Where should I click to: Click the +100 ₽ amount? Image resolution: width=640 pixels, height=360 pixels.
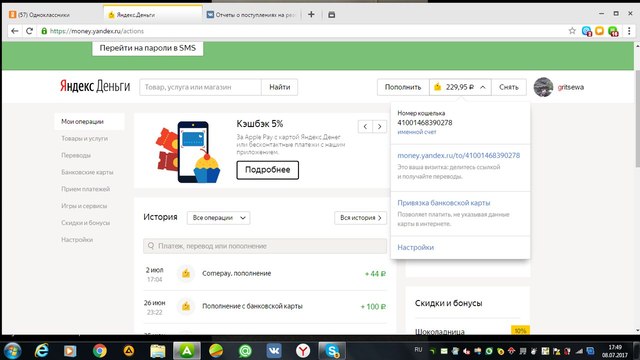373,307
